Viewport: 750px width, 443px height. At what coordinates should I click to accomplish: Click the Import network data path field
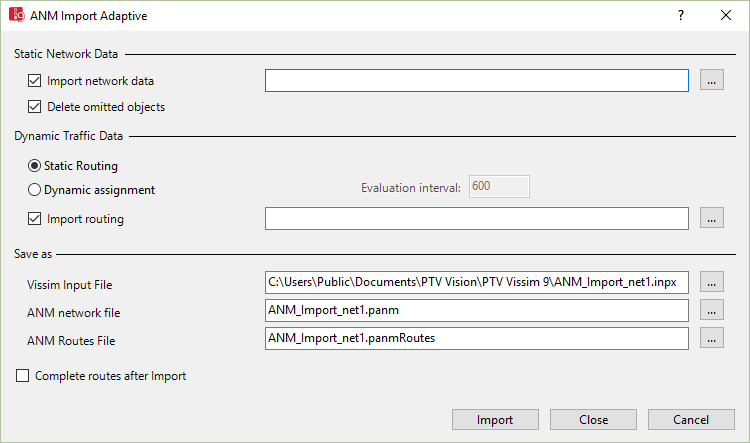(476, 81)
